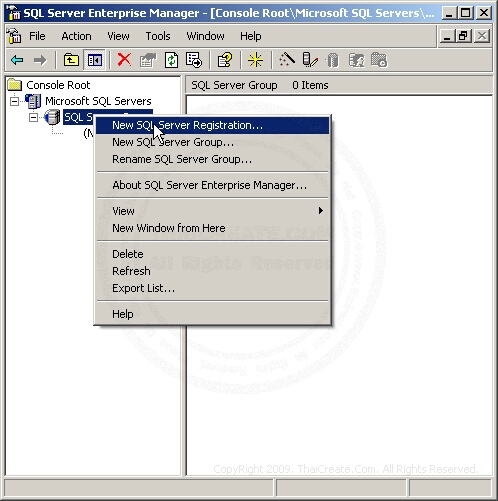498x501 pixels.
Task: Minimize the inner console window
Action: pos(447,36)
